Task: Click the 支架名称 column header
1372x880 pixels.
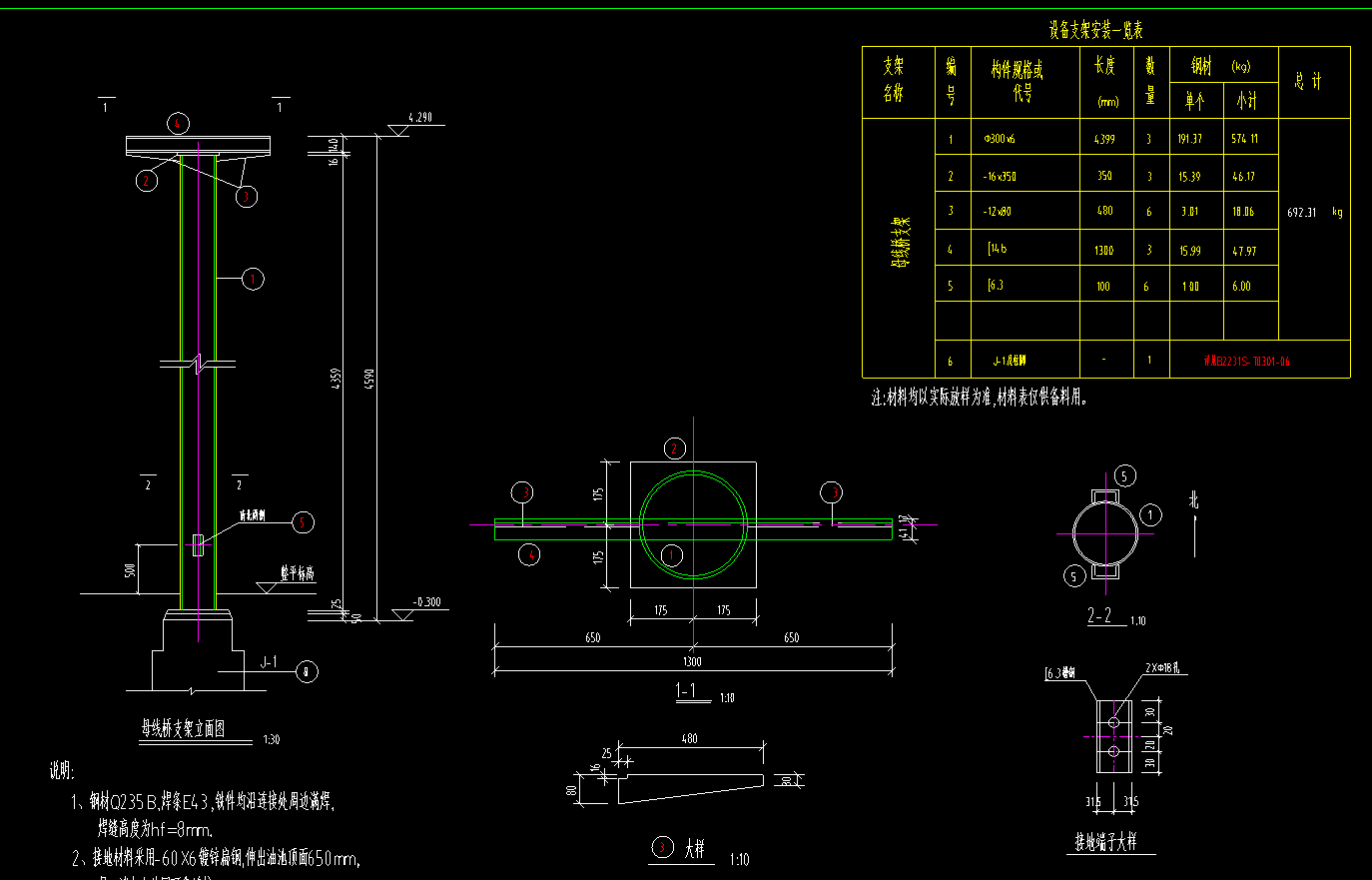Action: click(893, 79)
